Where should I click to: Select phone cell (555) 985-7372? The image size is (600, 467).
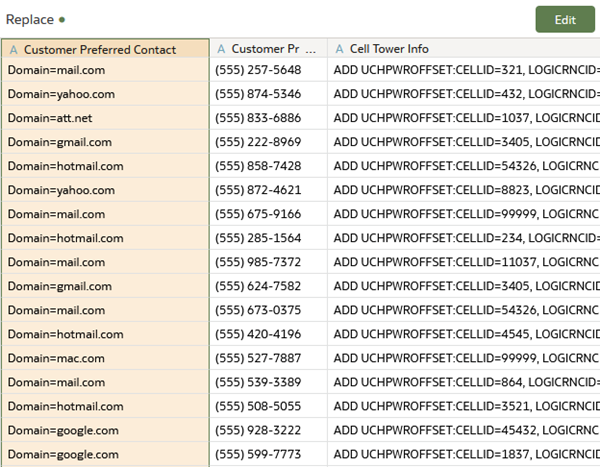(x=269, y=262)
